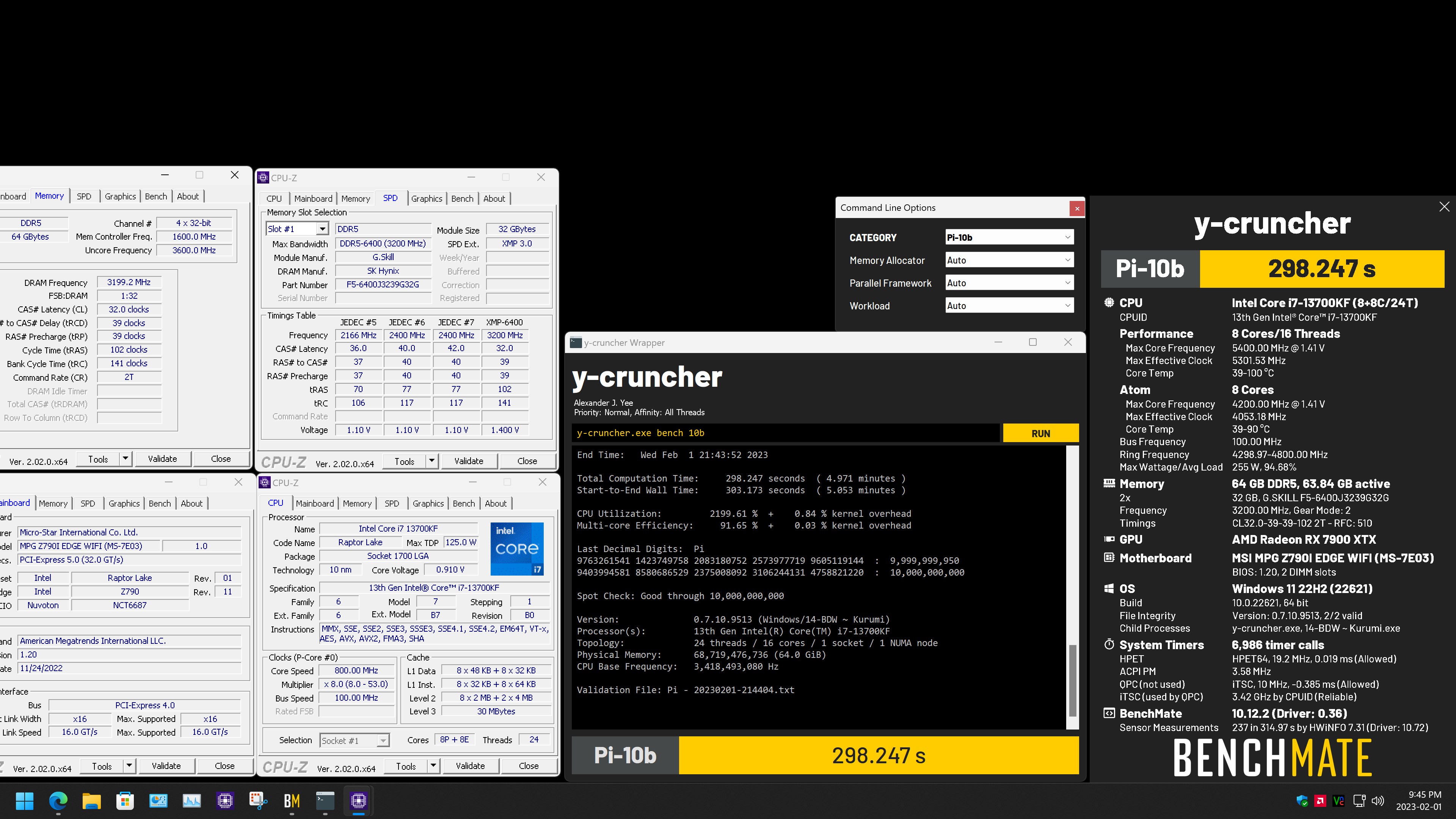
Task: Click Close button in CPU-Z Memory window
Action: tap(220, 459)
